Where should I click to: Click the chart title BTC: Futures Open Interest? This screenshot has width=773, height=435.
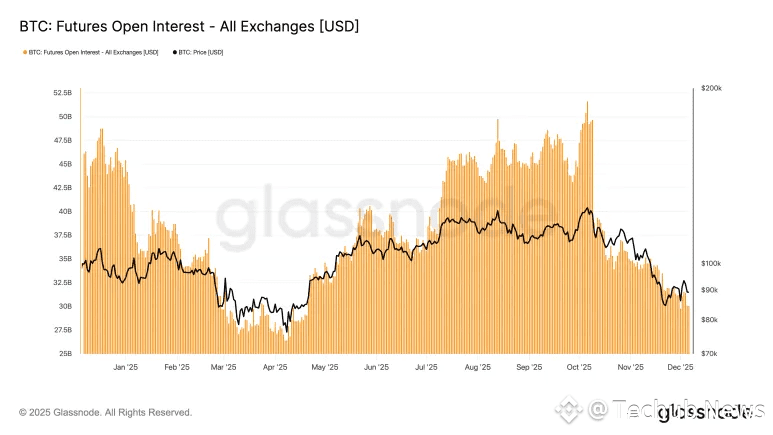(189, 26)
